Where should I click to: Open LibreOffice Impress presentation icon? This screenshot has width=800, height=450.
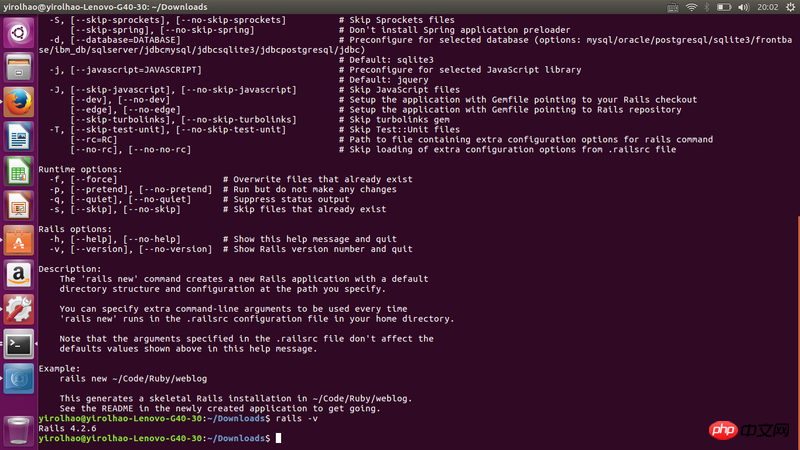point(19,206)
